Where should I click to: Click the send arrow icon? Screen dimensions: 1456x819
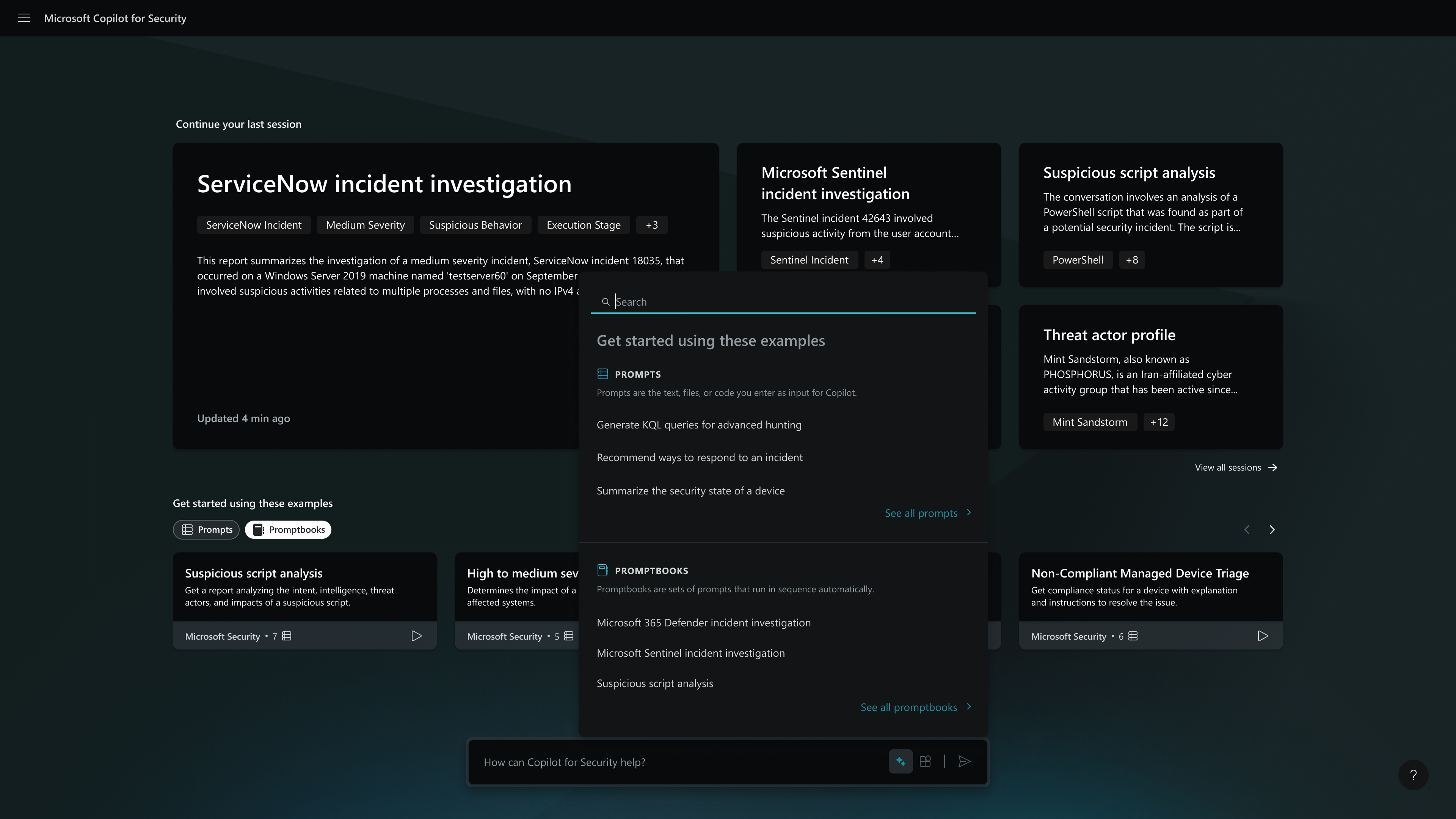click(x=964, y=761)
